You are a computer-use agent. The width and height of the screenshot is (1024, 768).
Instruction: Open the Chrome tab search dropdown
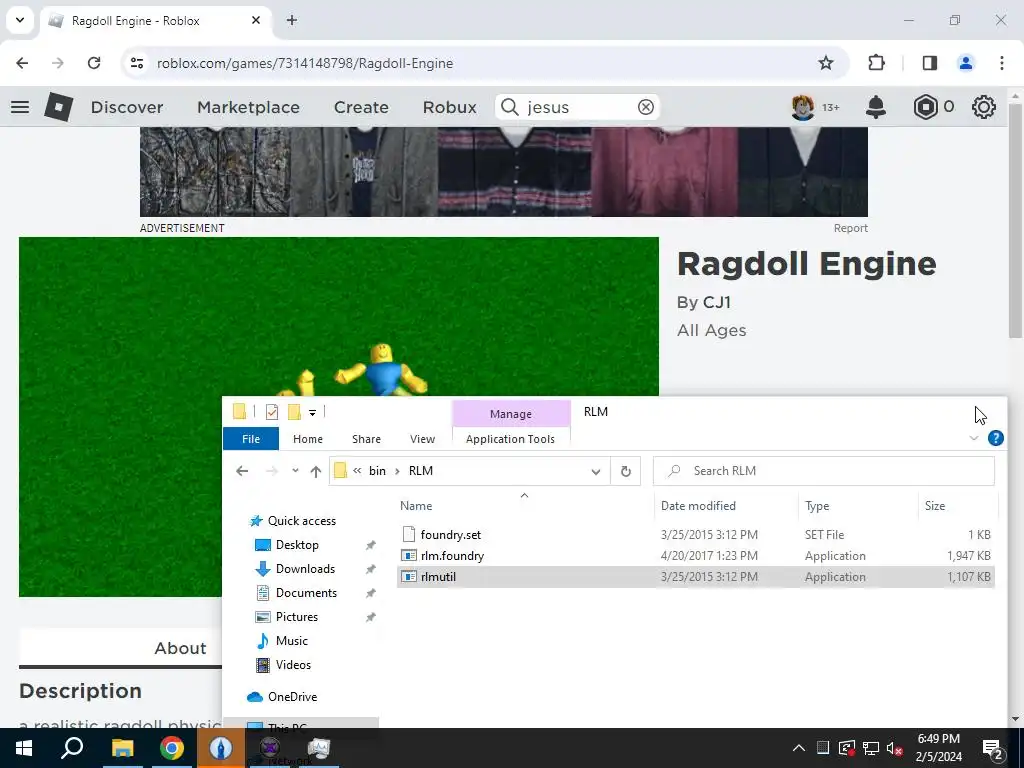(x=20, y=20)
